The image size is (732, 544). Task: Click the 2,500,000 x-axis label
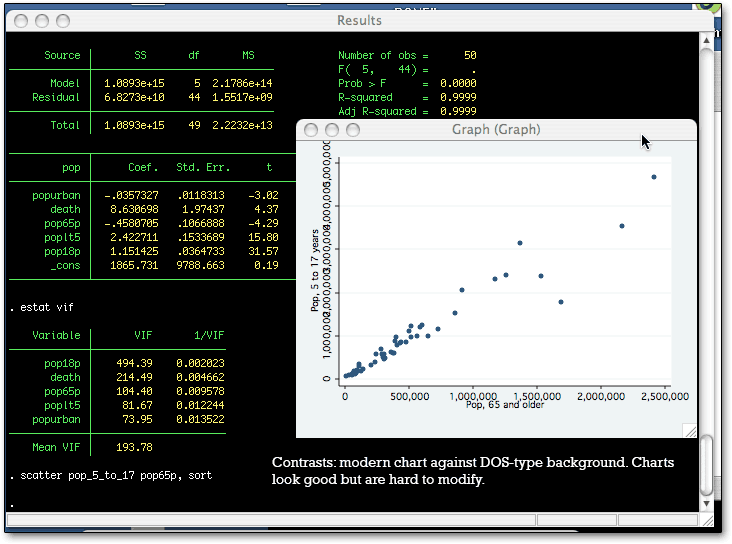665,396
